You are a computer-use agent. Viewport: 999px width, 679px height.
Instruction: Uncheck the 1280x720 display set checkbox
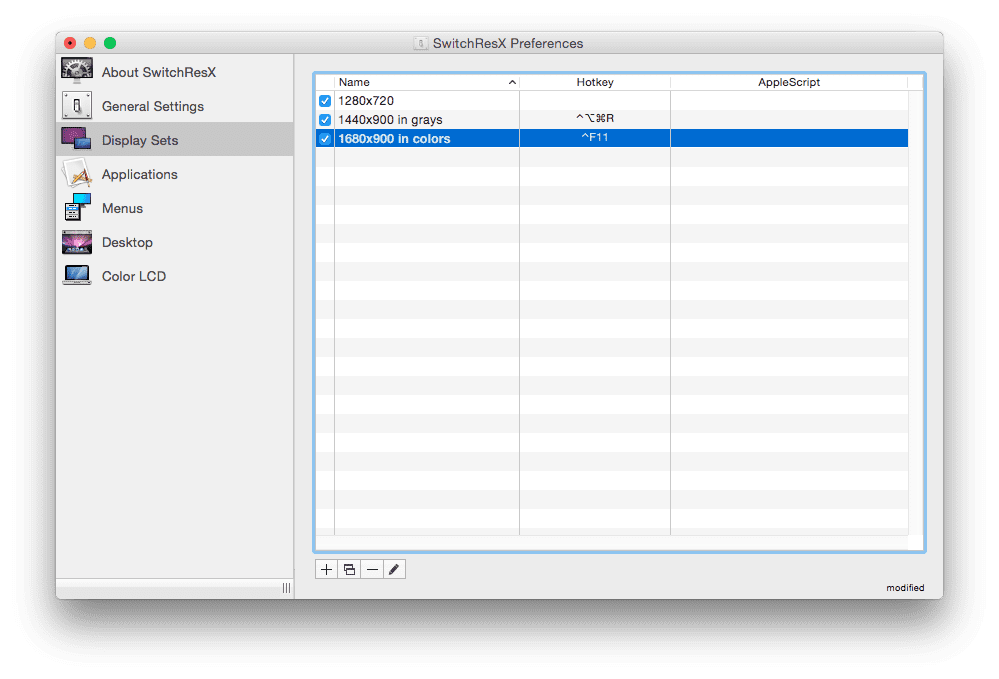[x=325, y=101]
